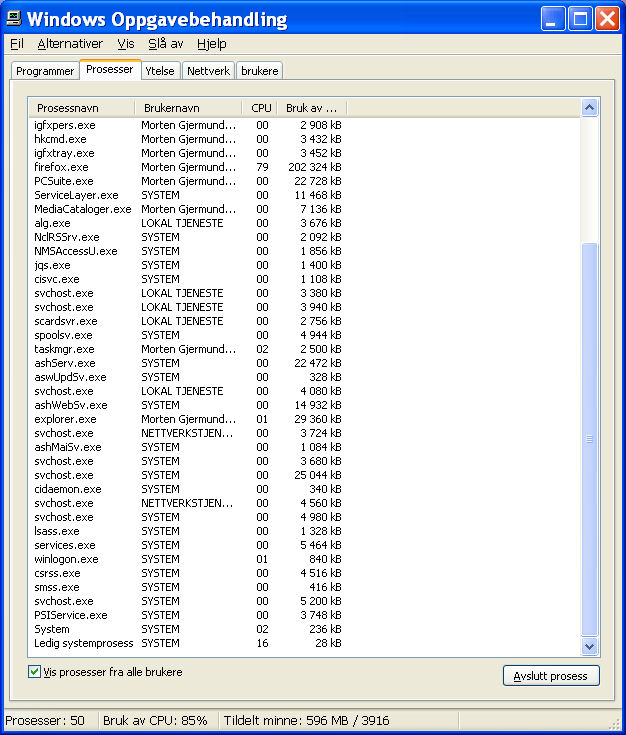This screenshot has width=626, height=735.
Task: Select the Prosesser tab
Action: (110, 69)
